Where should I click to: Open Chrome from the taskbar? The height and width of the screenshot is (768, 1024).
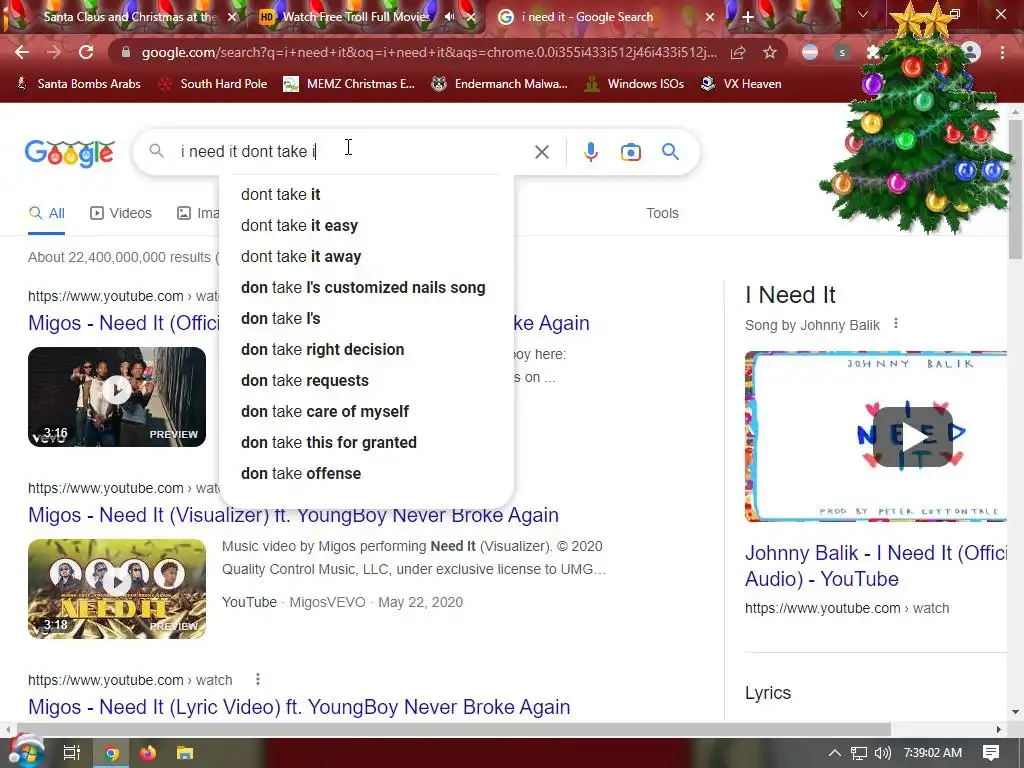[112, 753]
